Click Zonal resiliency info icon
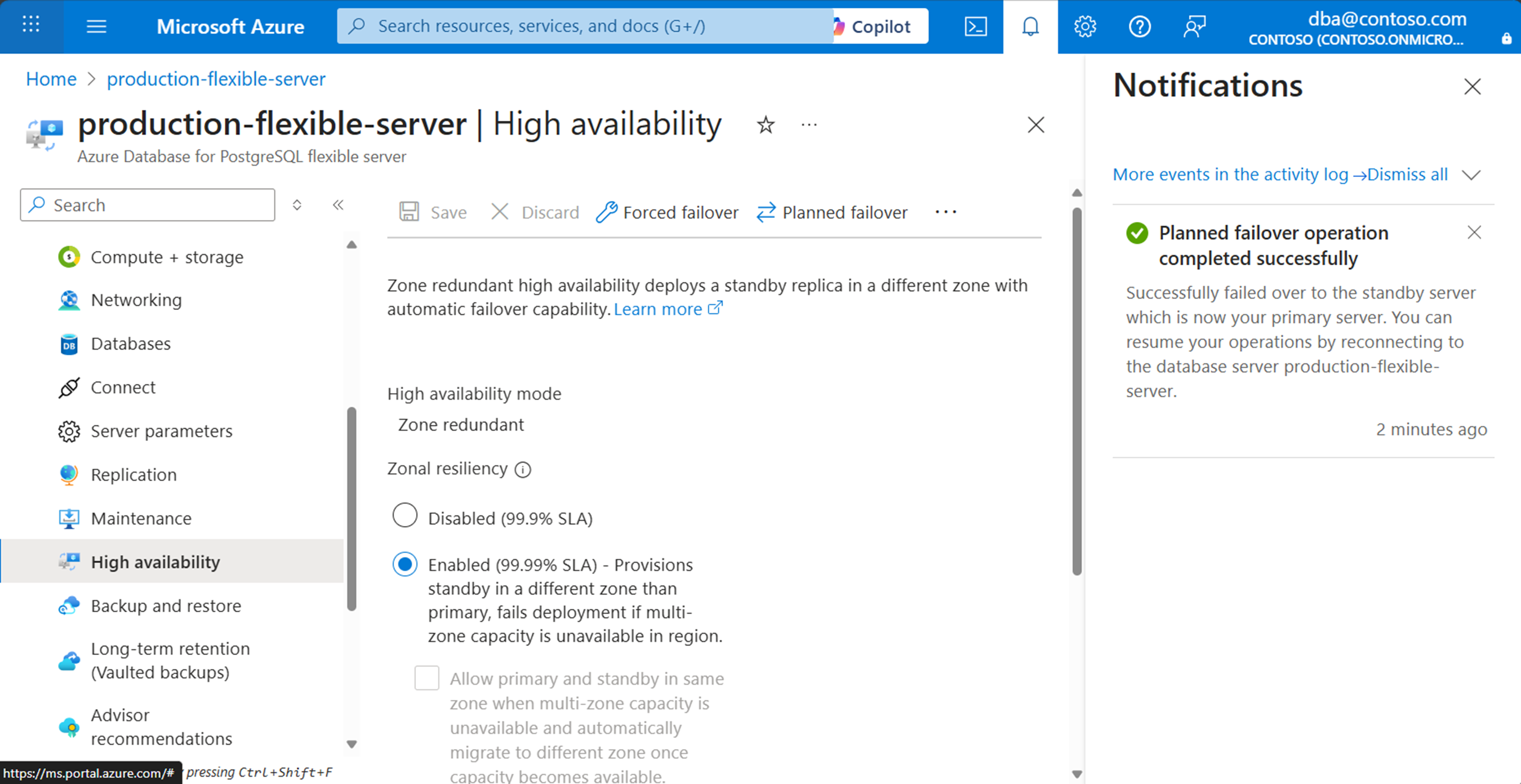The height and width of the screenshot is (784, 1521). (x=523, y=469)
